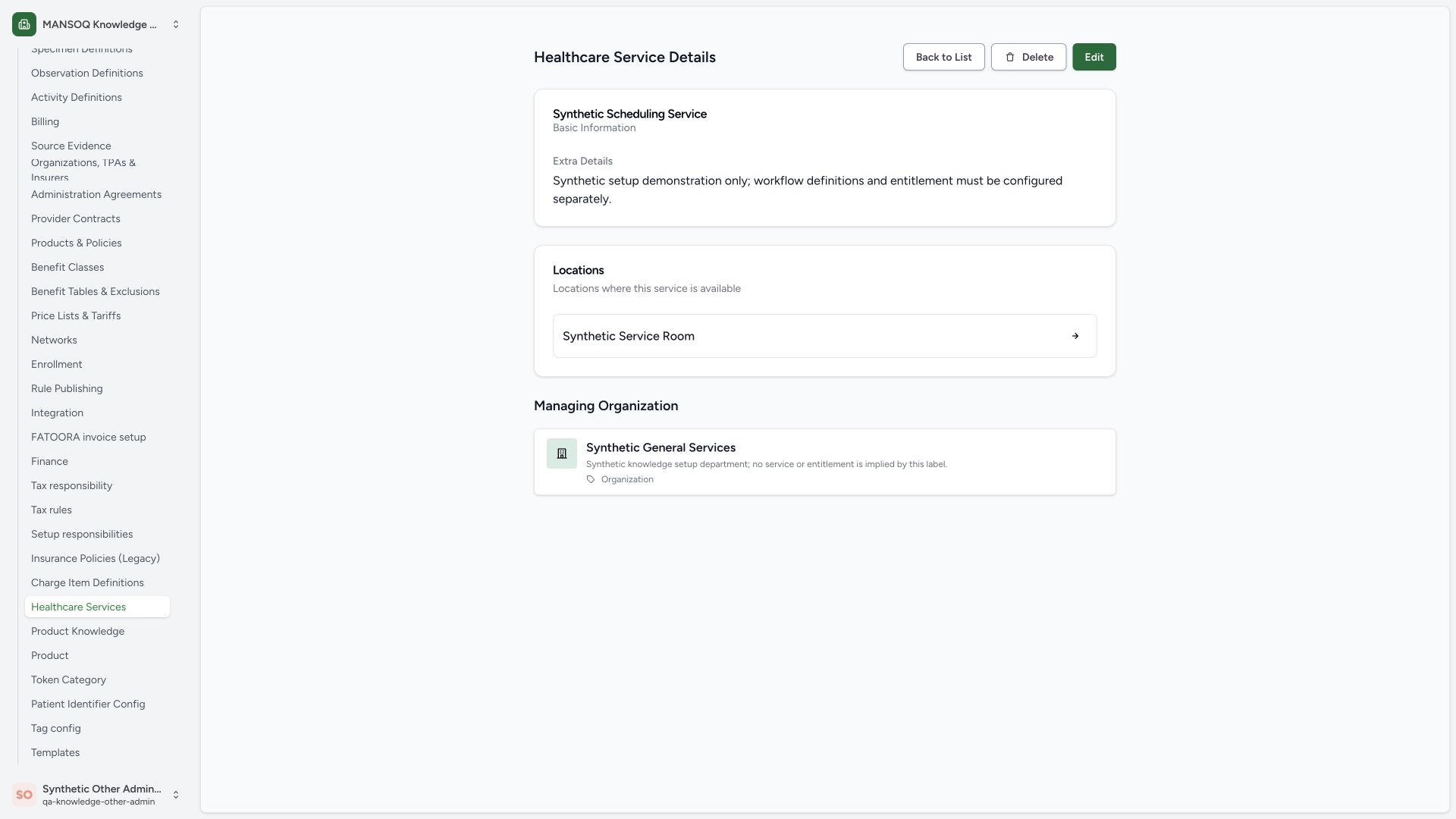Open Products & Policies
The width and height of the screenshot is (1456, 819).
click(x=97, y=243)
